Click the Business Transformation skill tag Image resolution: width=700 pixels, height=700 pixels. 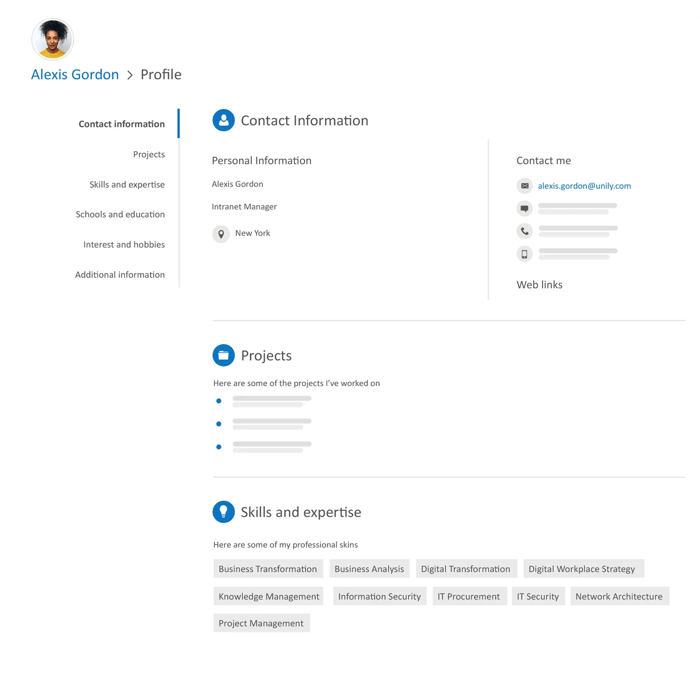268,569
